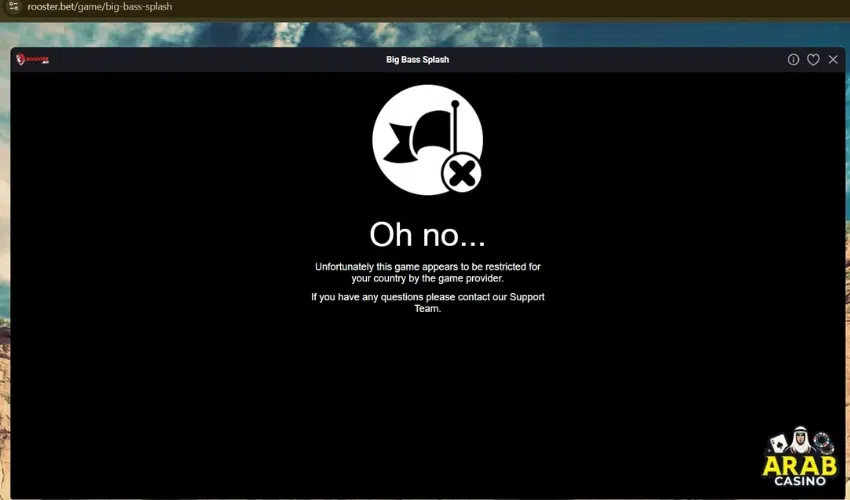Select the rooster.bet URL in address bar
Screen dimensions: 850x500
[x=100, y=7]
